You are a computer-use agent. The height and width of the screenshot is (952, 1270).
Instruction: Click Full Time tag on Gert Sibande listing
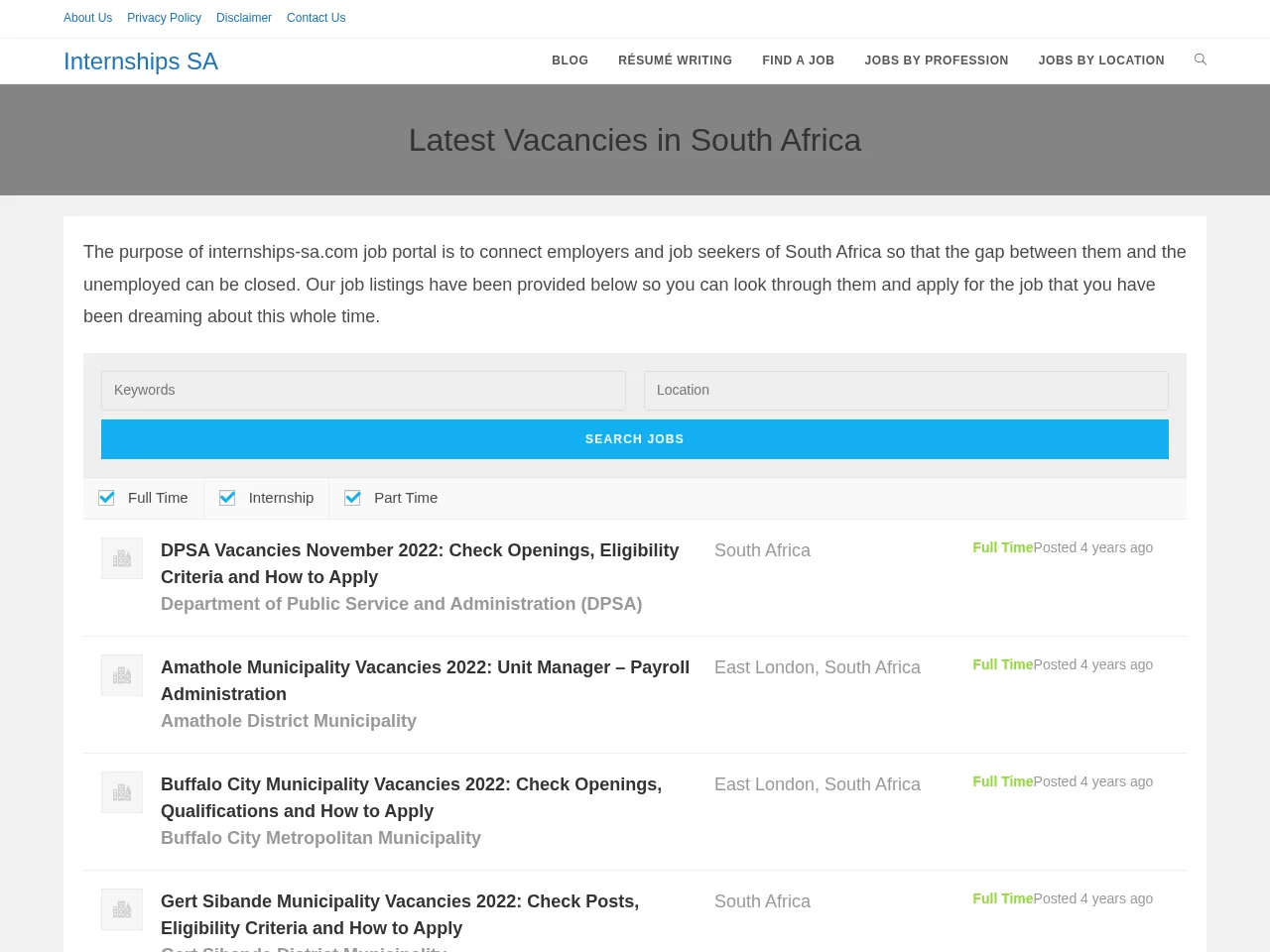pos(1003,898)
